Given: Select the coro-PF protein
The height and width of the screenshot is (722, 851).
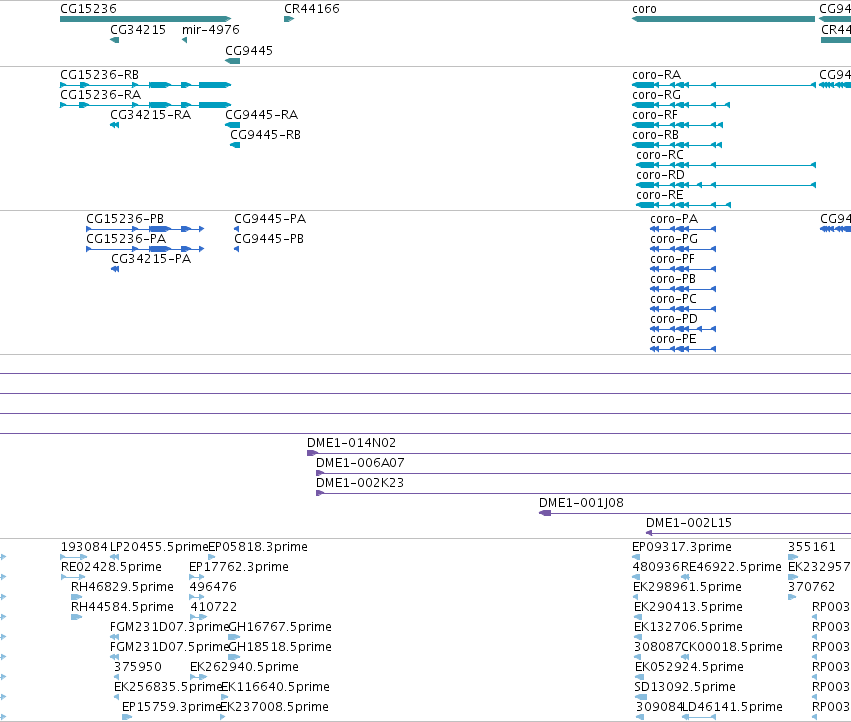Looking at the screenshot, I should (x=683, y=269).
